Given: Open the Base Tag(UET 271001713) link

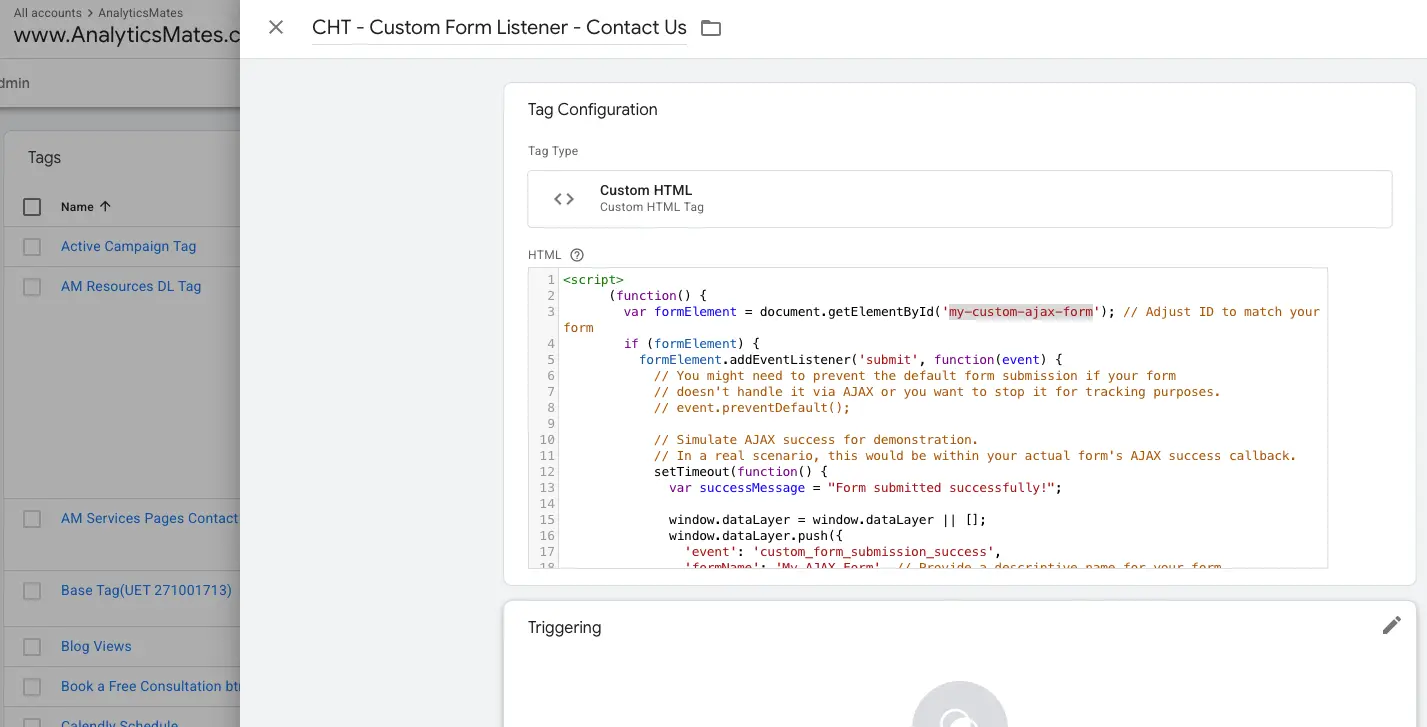Looking at the screenshot, I should point(146,590).
